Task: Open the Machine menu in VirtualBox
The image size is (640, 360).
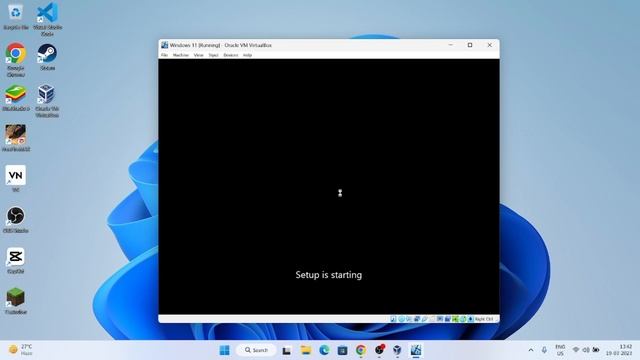Action: [180, 55]
